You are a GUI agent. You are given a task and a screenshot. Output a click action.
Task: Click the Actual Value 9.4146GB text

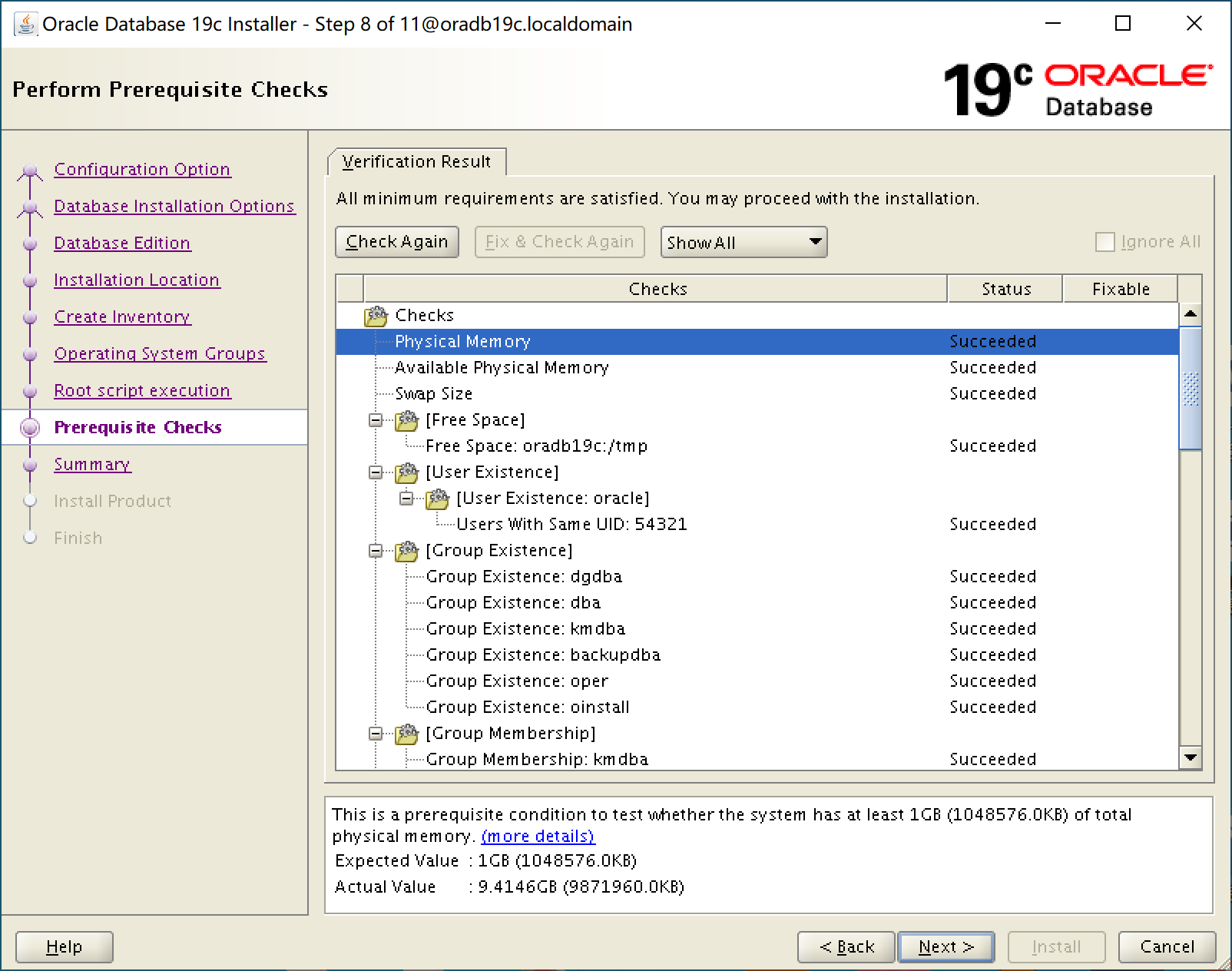[x=581, y=887]
